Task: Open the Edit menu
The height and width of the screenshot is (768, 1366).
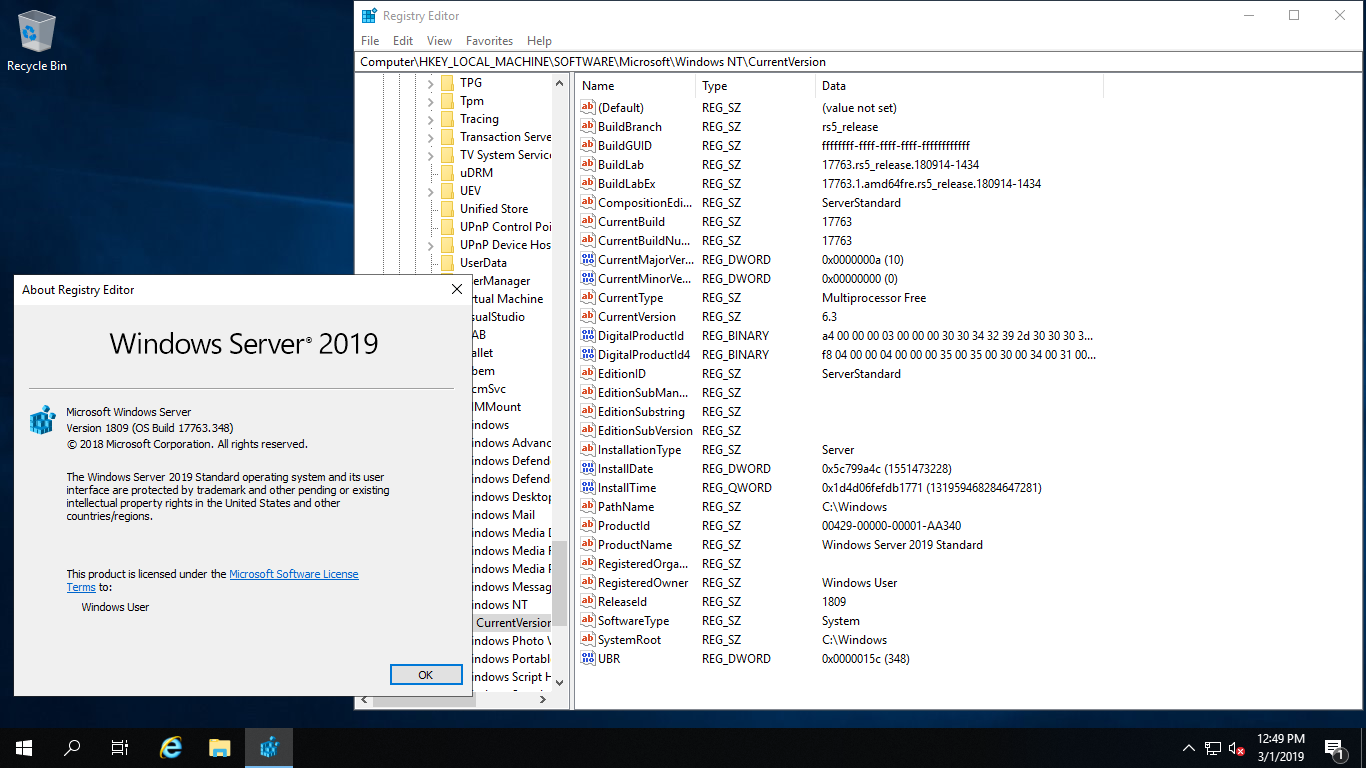Action: (403, 41)
